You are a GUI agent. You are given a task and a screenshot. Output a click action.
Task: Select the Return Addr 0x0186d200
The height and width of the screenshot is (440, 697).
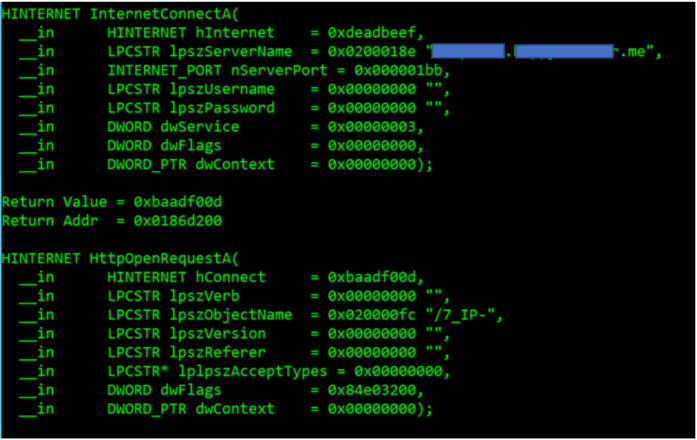[x=177, y=221]
